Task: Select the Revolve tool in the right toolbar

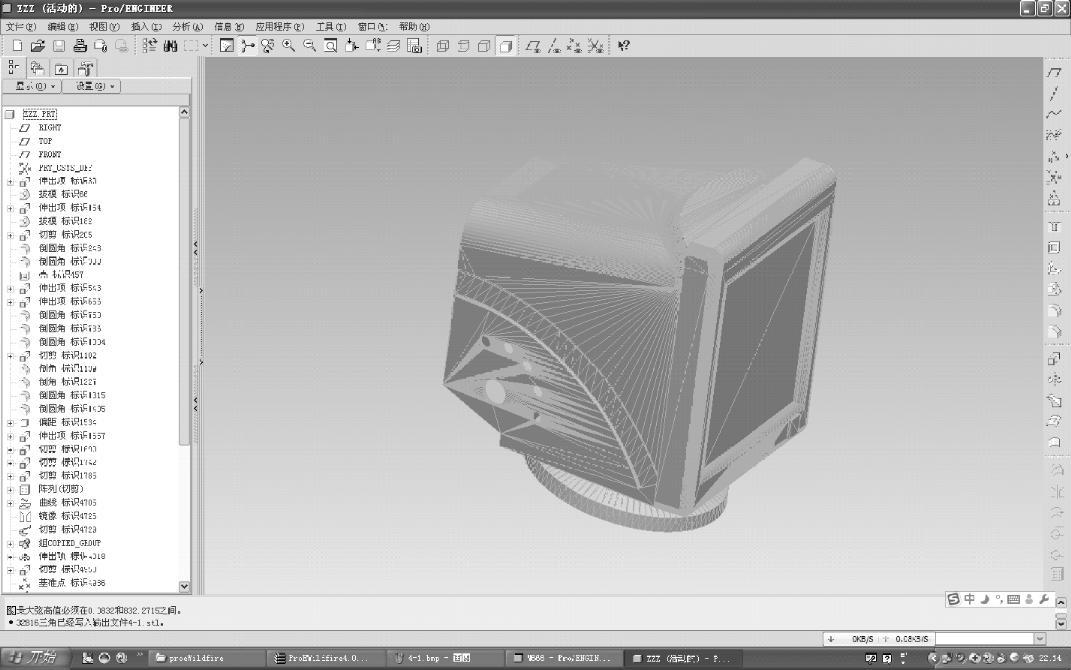Action: (1055, 380)
